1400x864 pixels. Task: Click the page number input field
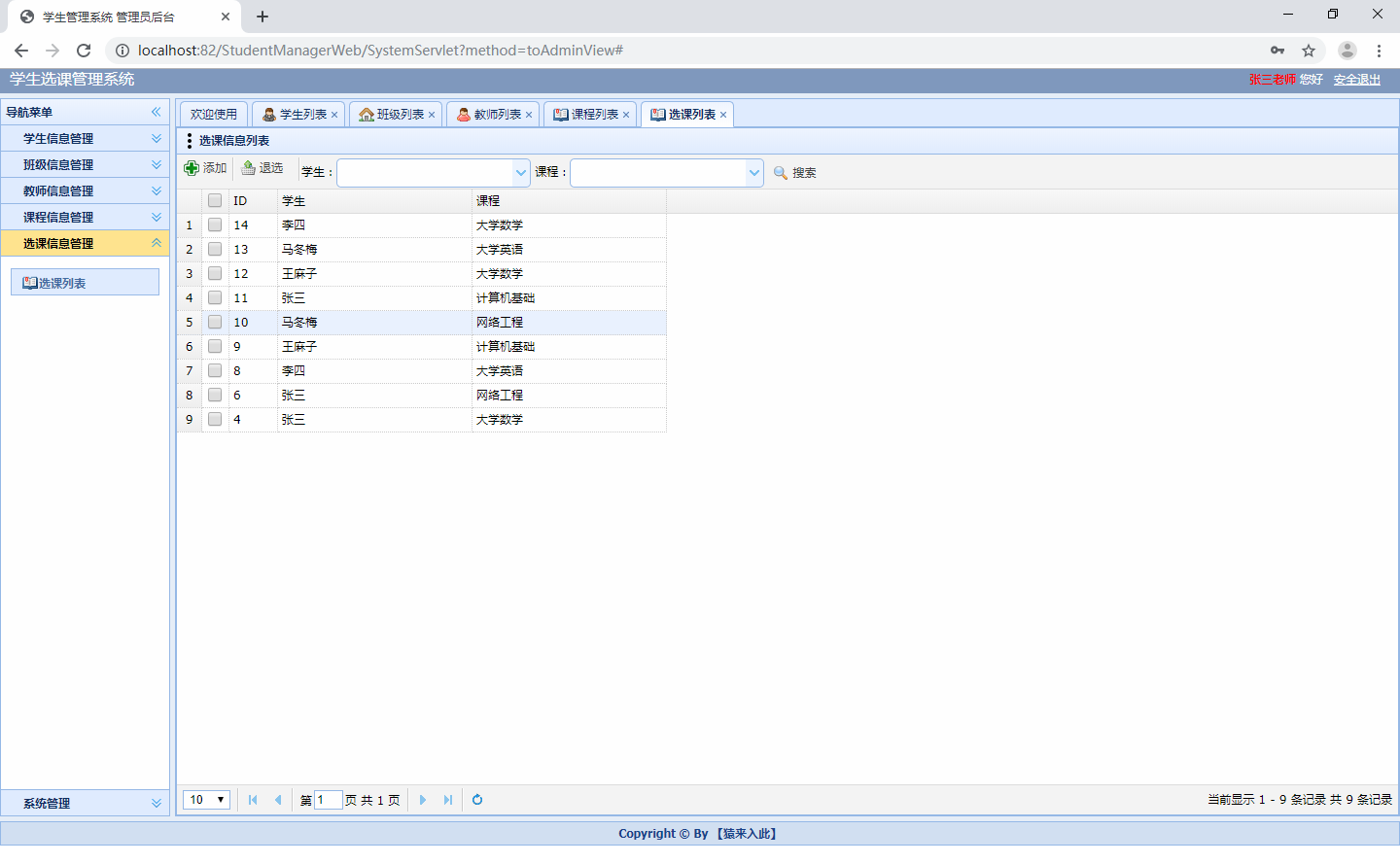pos(329,800)
